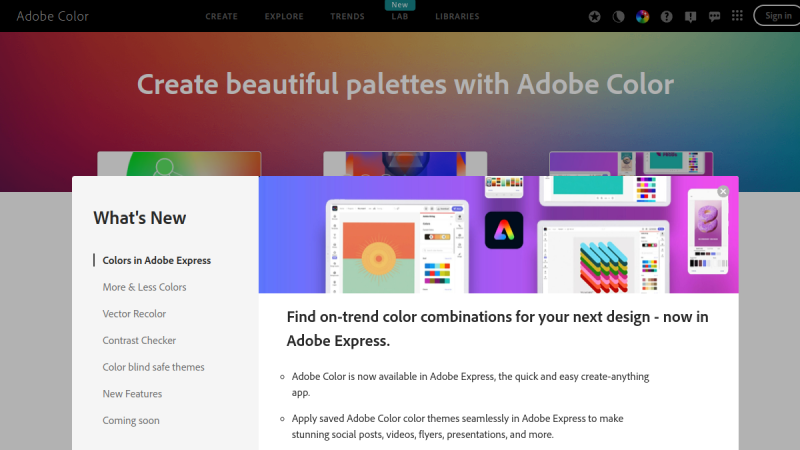800x450 pixels.
Task: Open the chat speech bubble icon
Action: coord(714,16)
